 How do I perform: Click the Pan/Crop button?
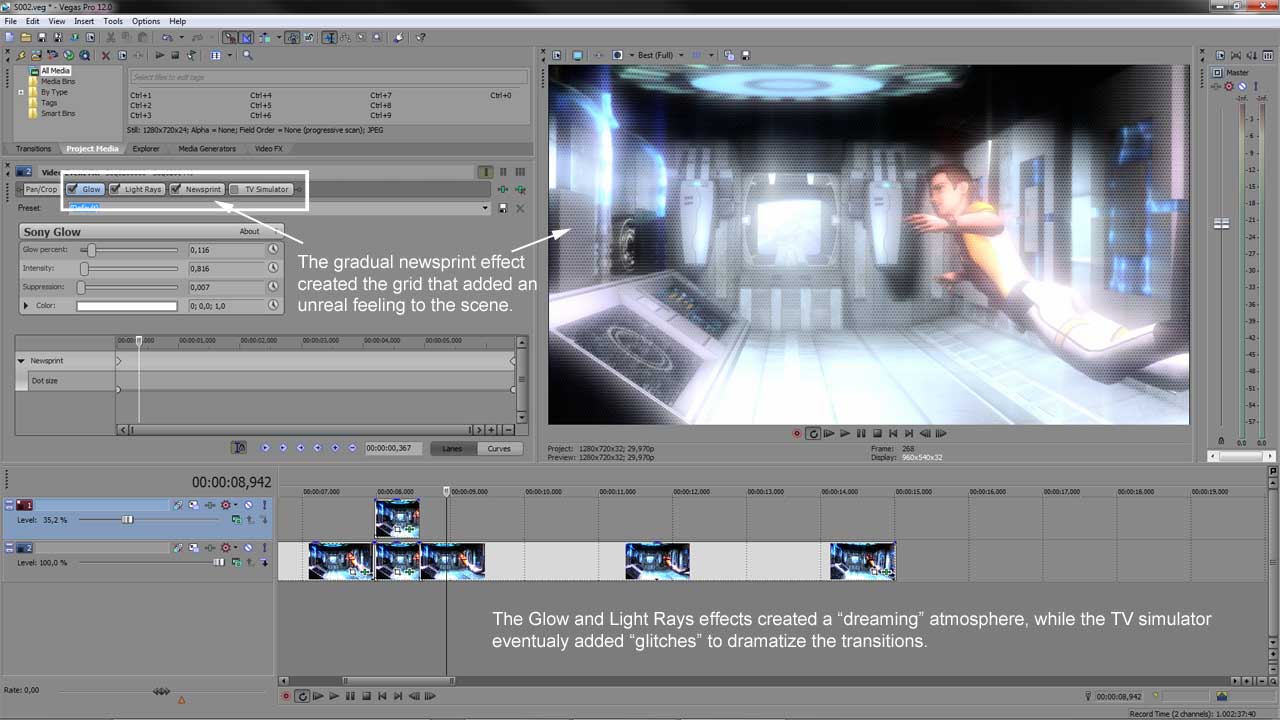41,189
